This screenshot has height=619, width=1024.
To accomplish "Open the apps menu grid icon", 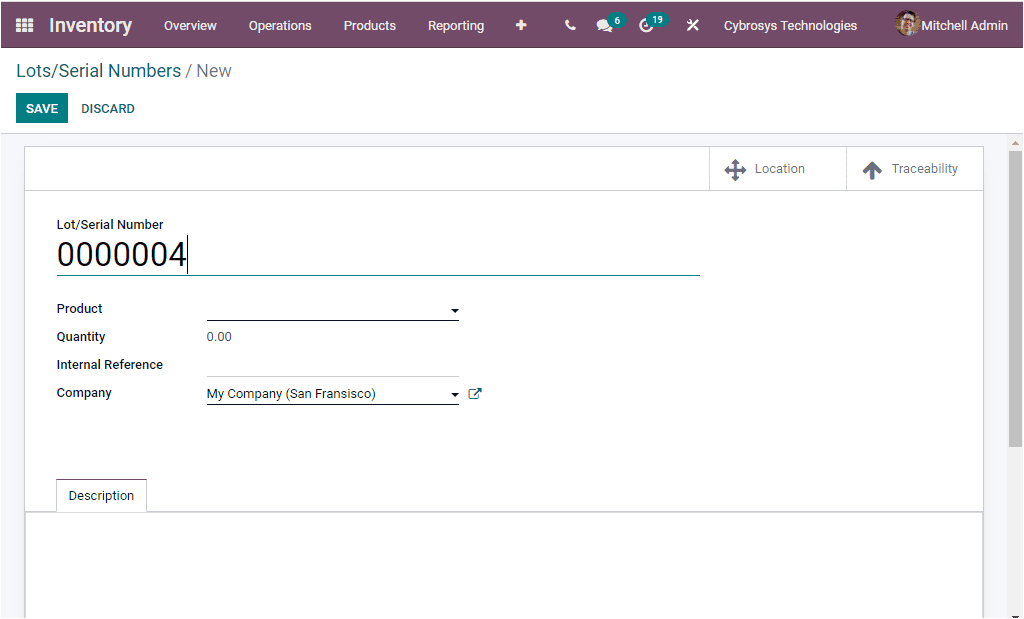I will pos(22,25).
